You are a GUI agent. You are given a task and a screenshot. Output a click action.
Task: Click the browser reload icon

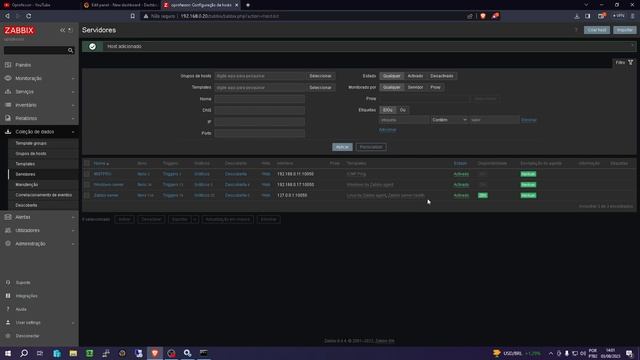pos(29,16)
